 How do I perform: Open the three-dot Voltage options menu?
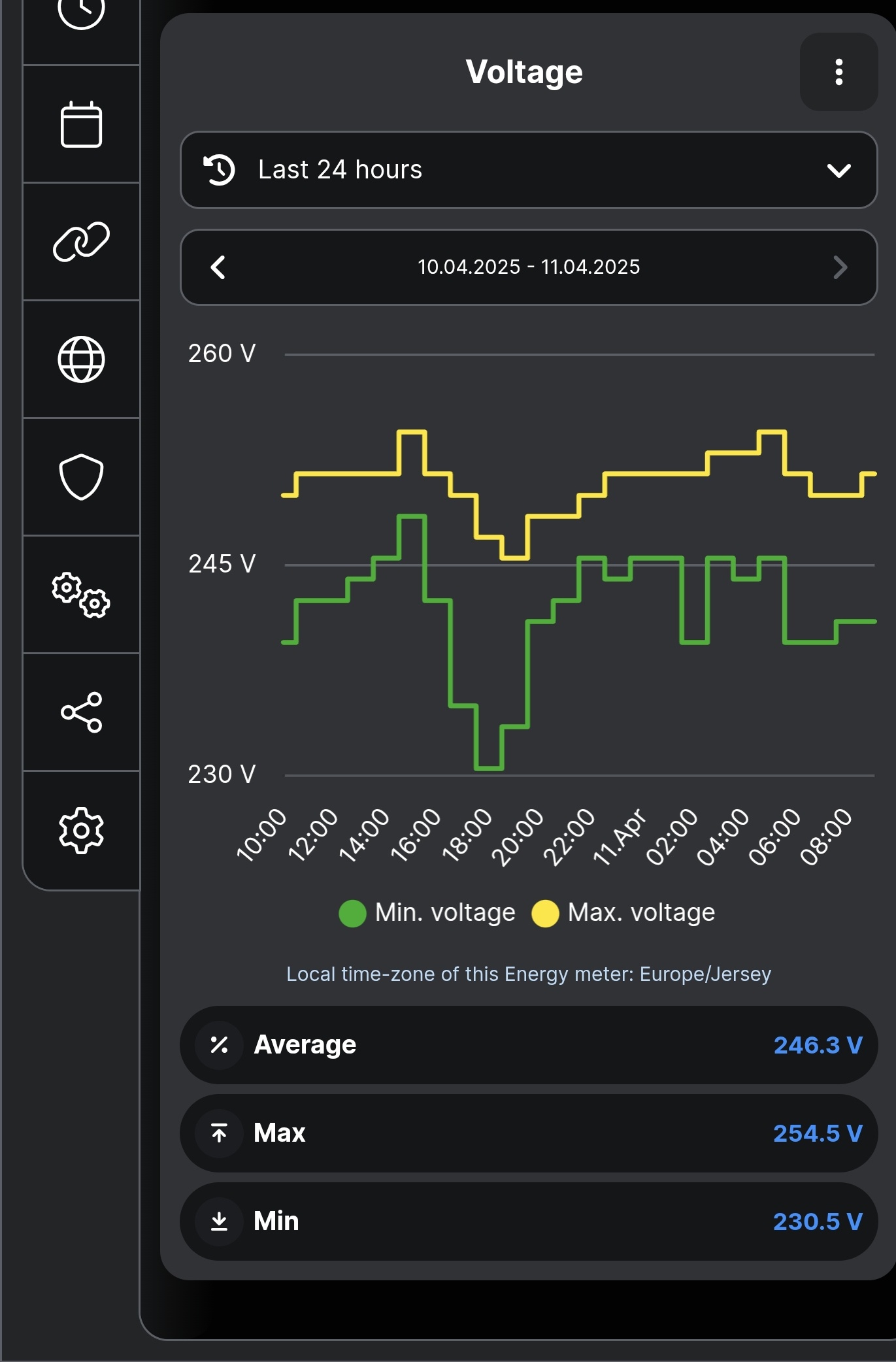tap(838, 72)
